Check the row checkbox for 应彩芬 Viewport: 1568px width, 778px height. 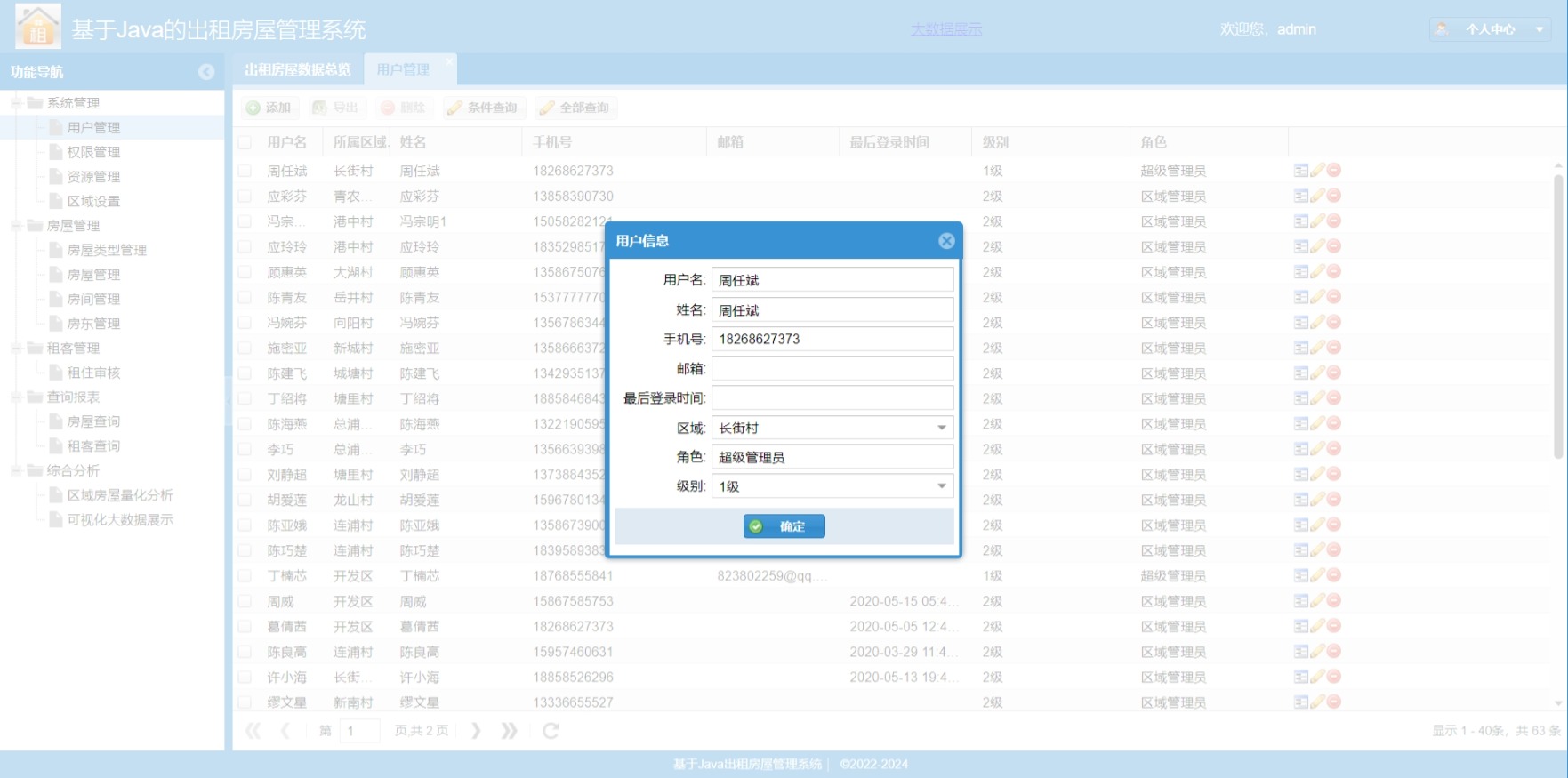click(245, 197)
